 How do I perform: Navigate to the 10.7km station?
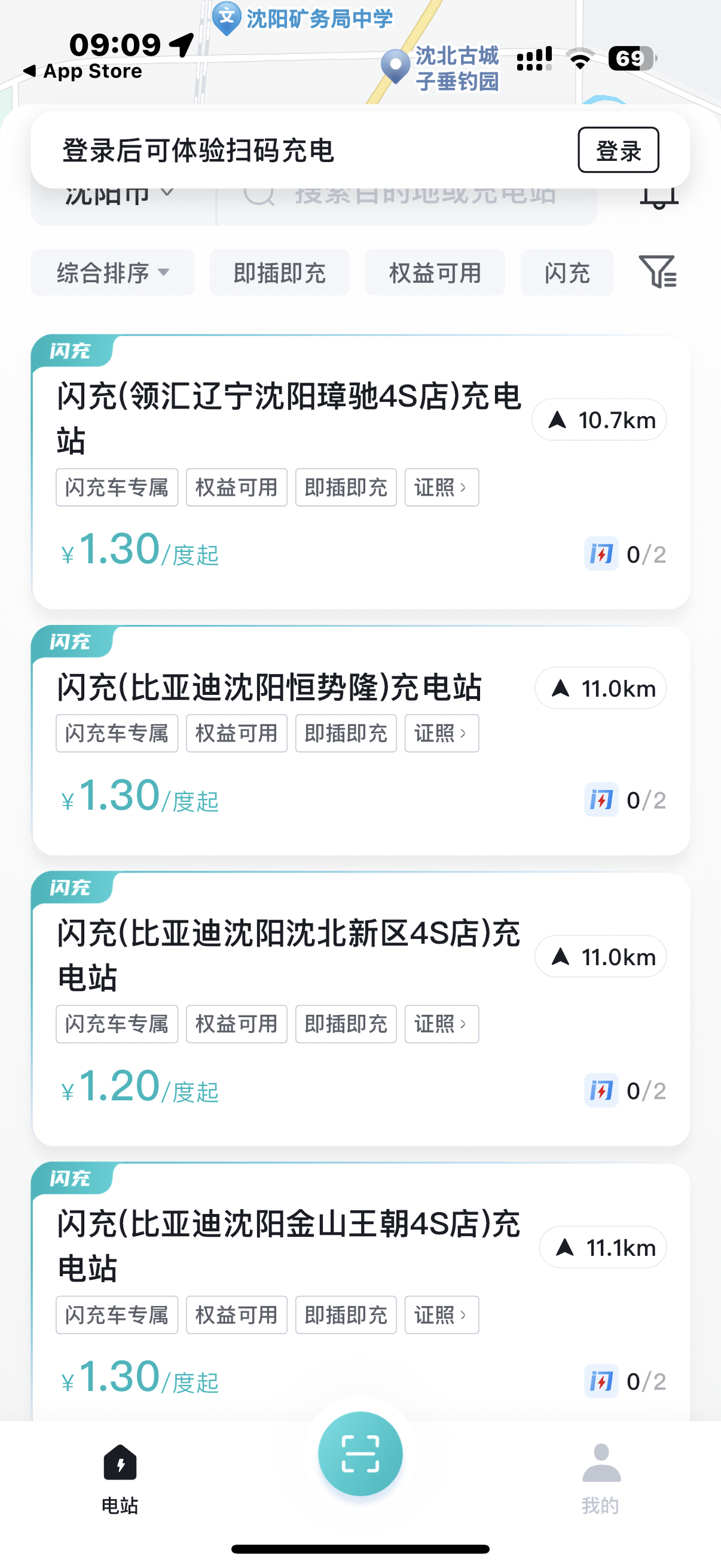[598, 420]
